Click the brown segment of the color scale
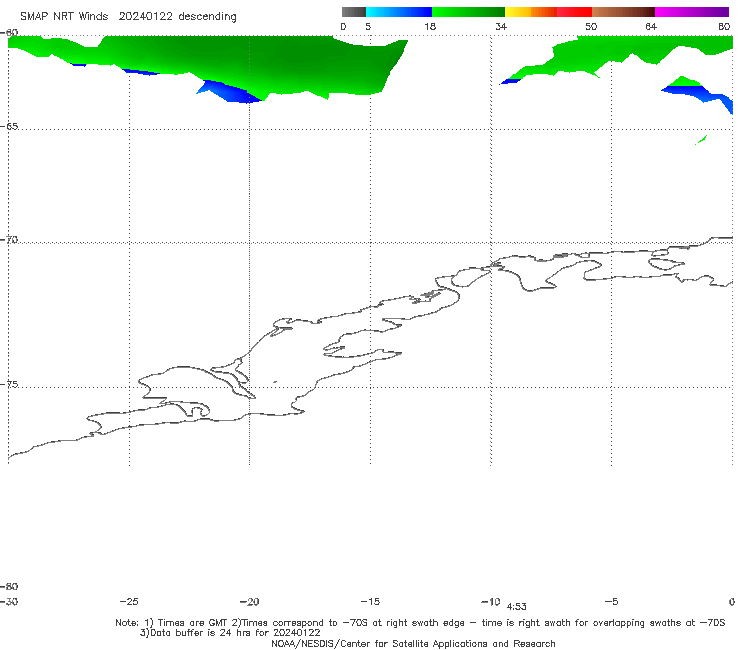 [623, 12]
